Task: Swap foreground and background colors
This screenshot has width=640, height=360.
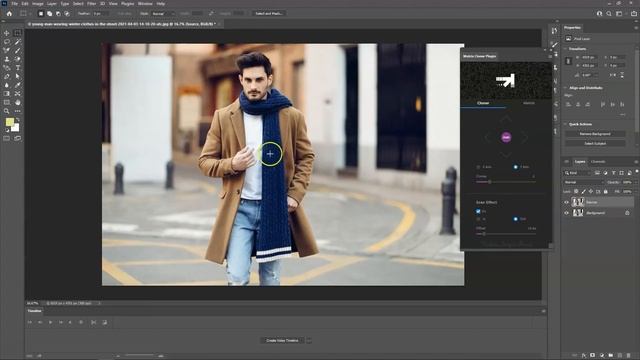Action: coord(18,120)
